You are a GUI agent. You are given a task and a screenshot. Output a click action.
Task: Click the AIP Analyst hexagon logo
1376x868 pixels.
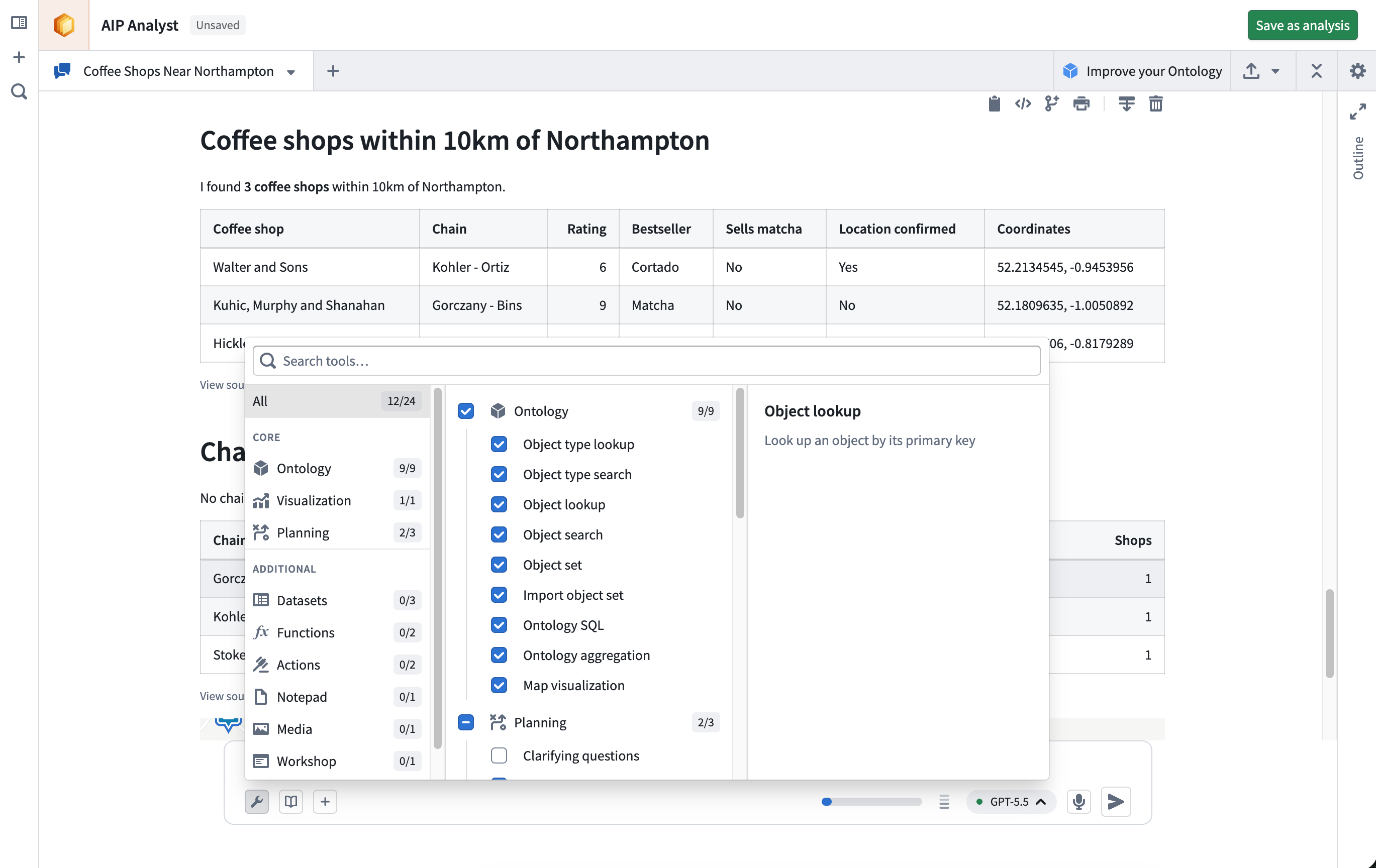click(x=64, y=25)
